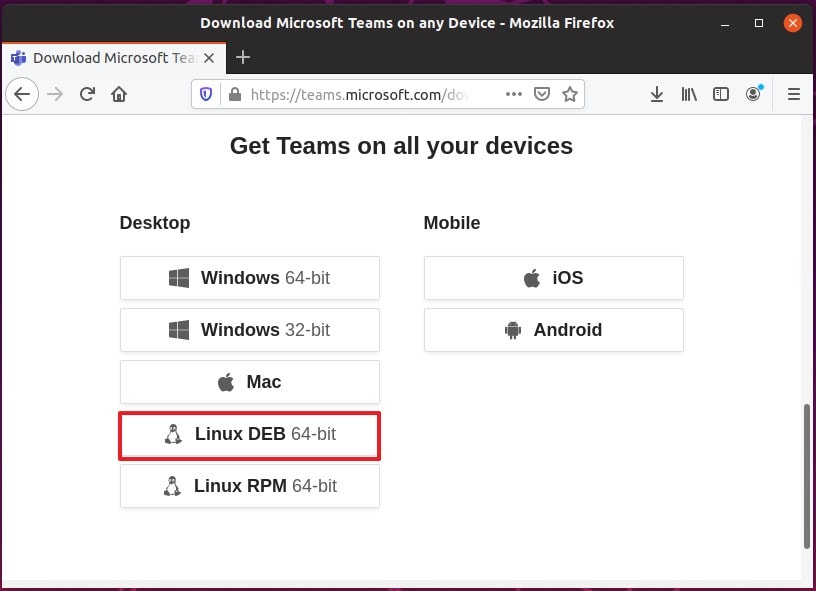Open the tracking protection shield icon
Viewport: 816px width, 591px height.
point(207,94)
